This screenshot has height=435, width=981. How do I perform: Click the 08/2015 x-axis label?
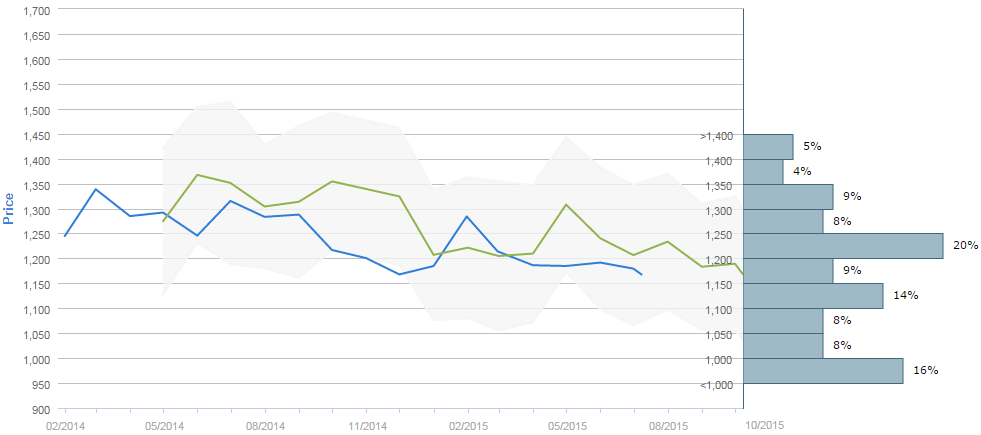(x=668, y=426)
